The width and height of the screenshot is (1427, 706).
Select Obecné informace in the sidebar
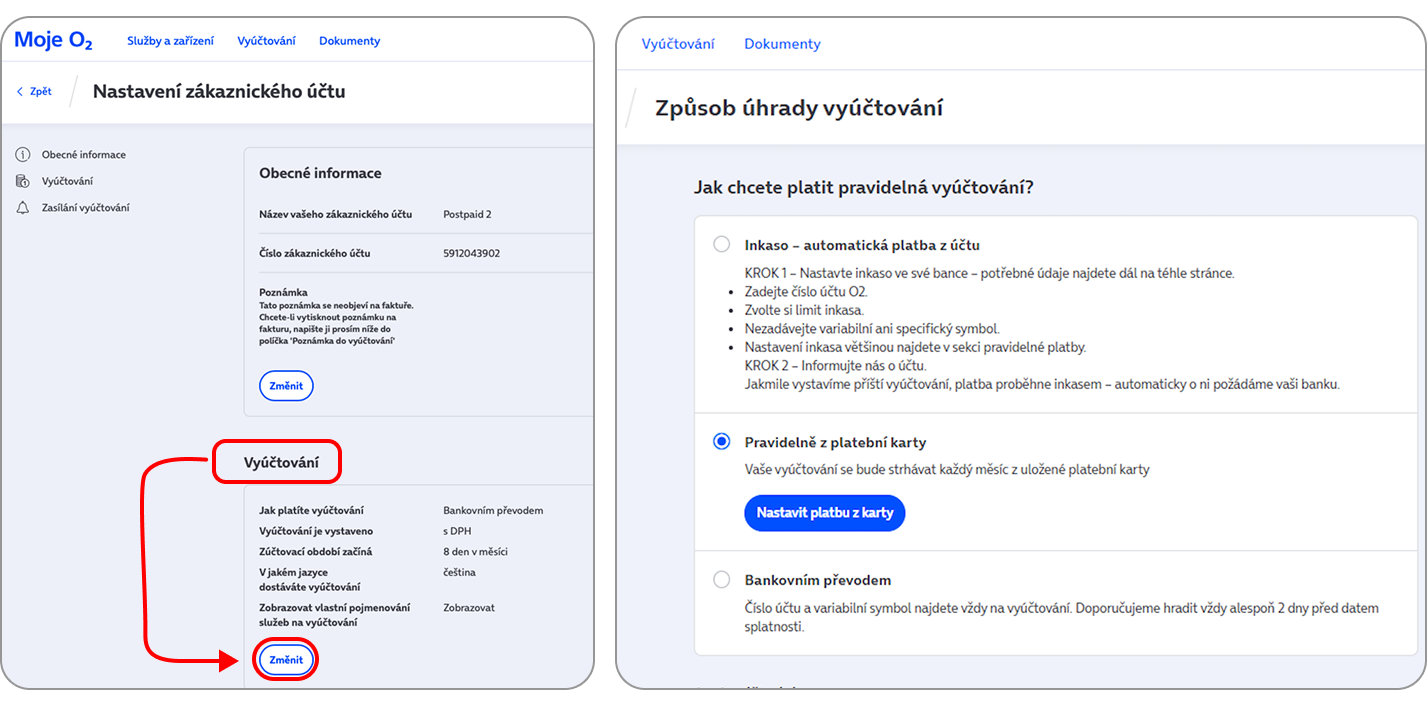coord(84,154)
